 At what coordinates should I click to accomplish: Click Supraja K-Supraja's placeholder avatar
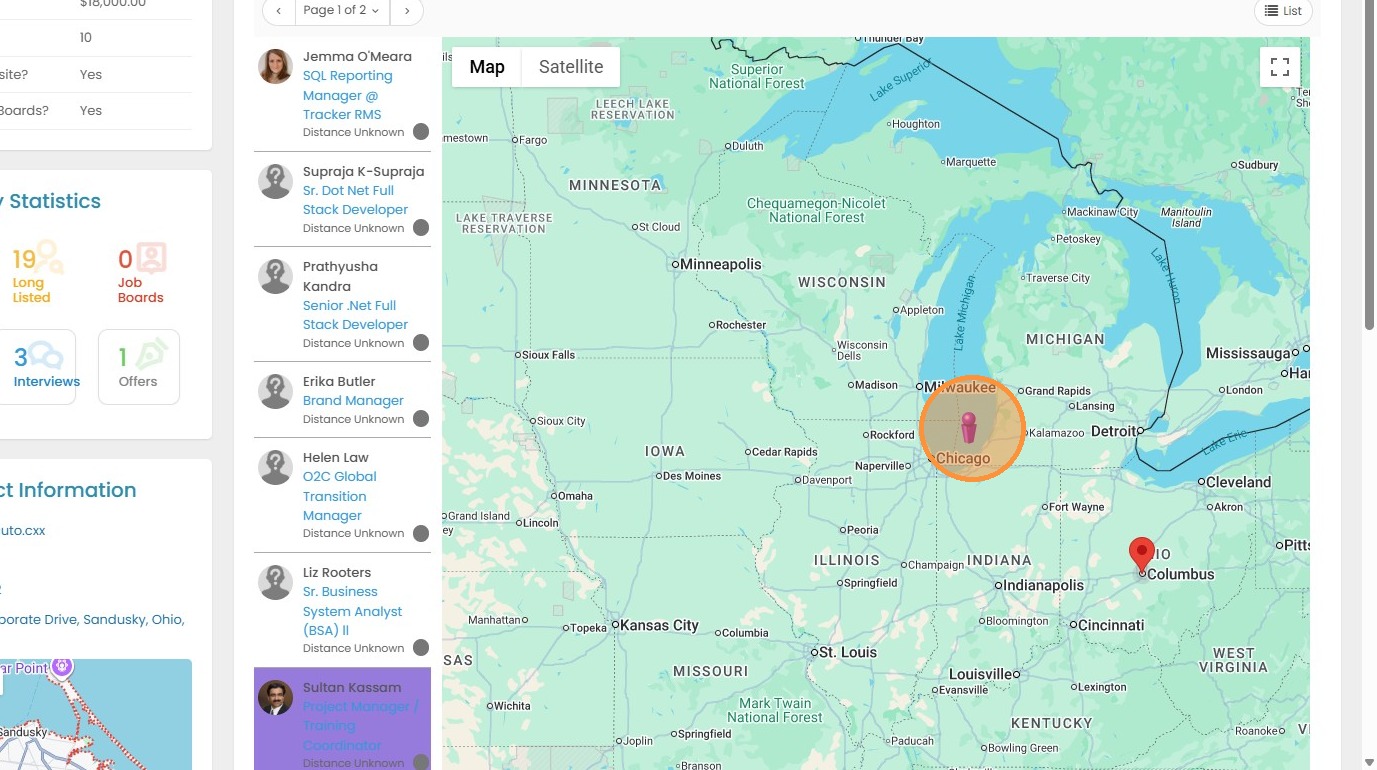click(x=275, y=182)
